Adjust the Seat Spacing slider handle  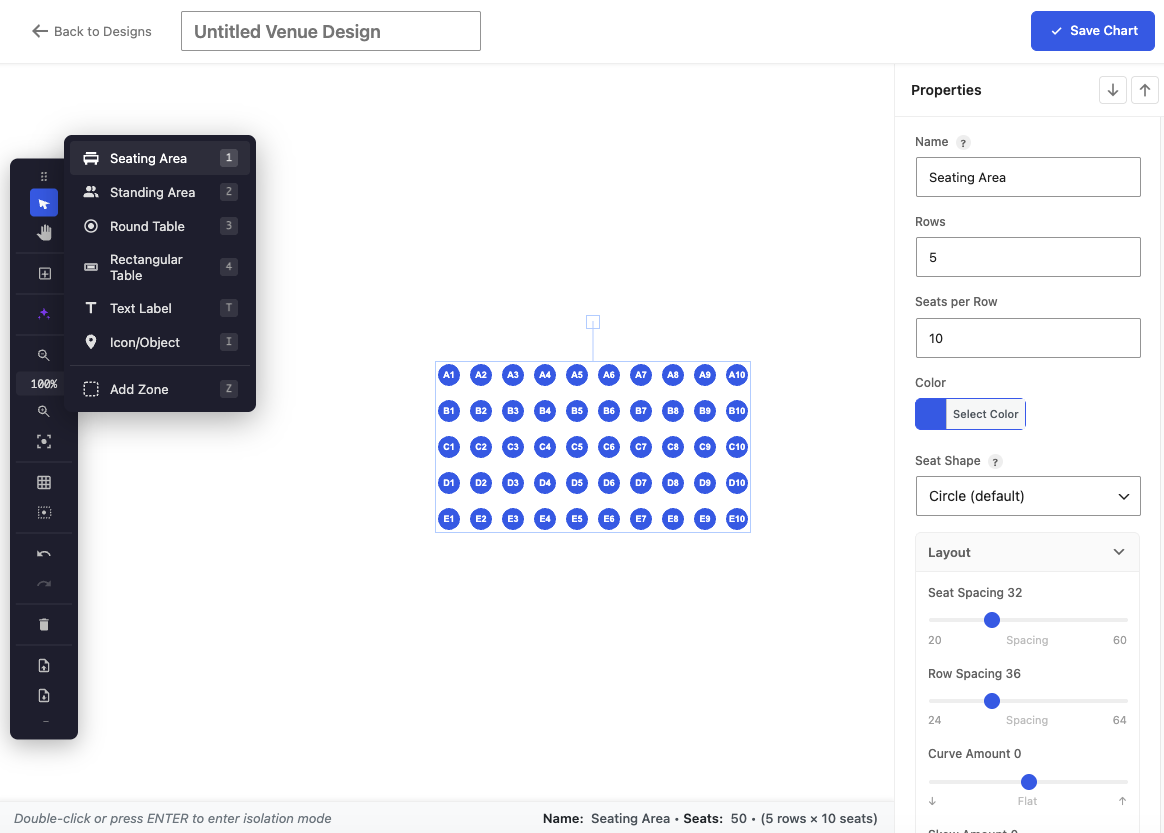point(992,620)
